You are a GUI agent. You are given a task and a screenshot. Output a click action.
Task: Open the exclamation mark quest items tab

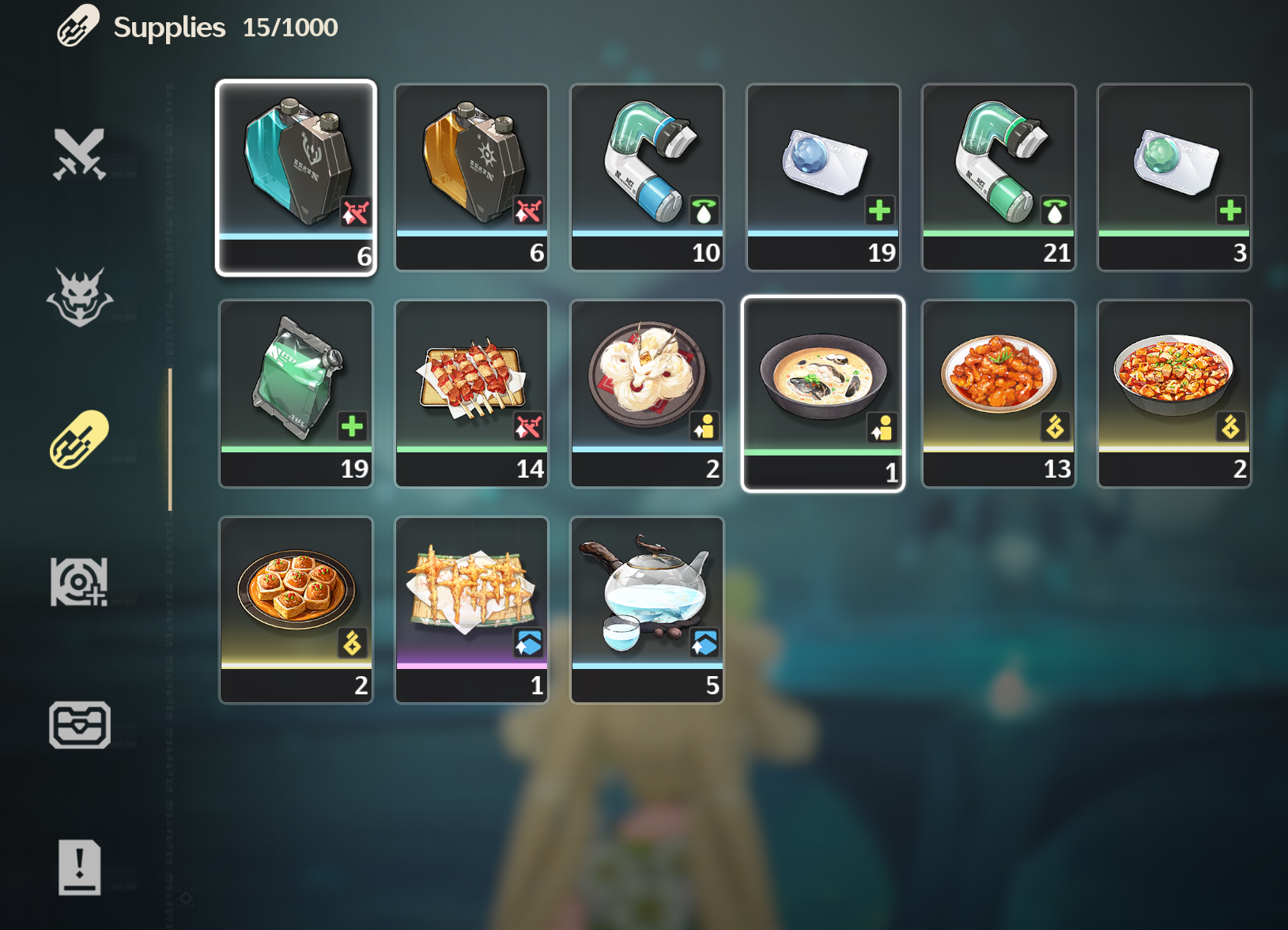(79, 867)
